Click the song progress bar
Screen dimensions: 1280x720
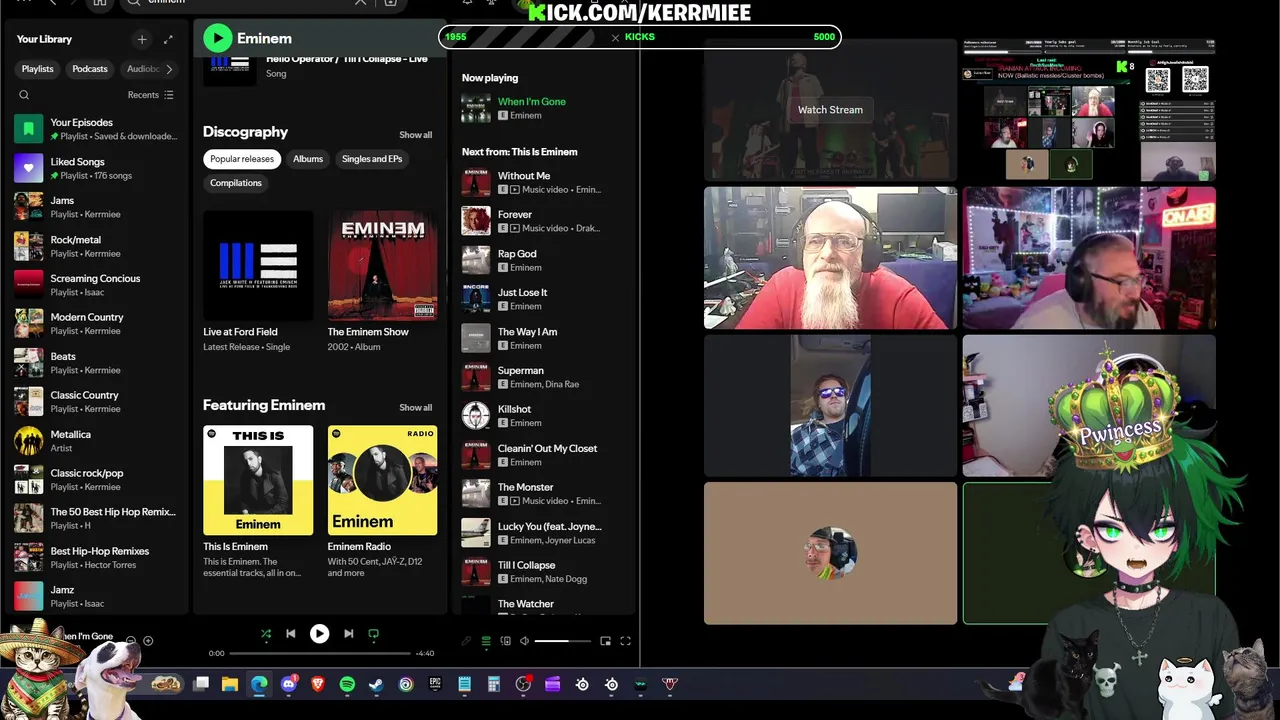coord(320,653)
